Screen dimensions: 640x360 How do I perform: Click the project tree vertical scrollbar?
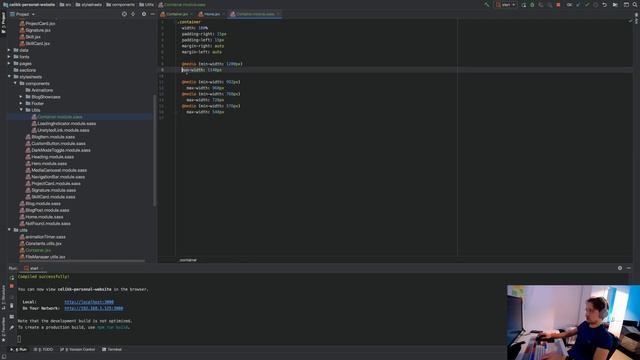pos(155,150)
